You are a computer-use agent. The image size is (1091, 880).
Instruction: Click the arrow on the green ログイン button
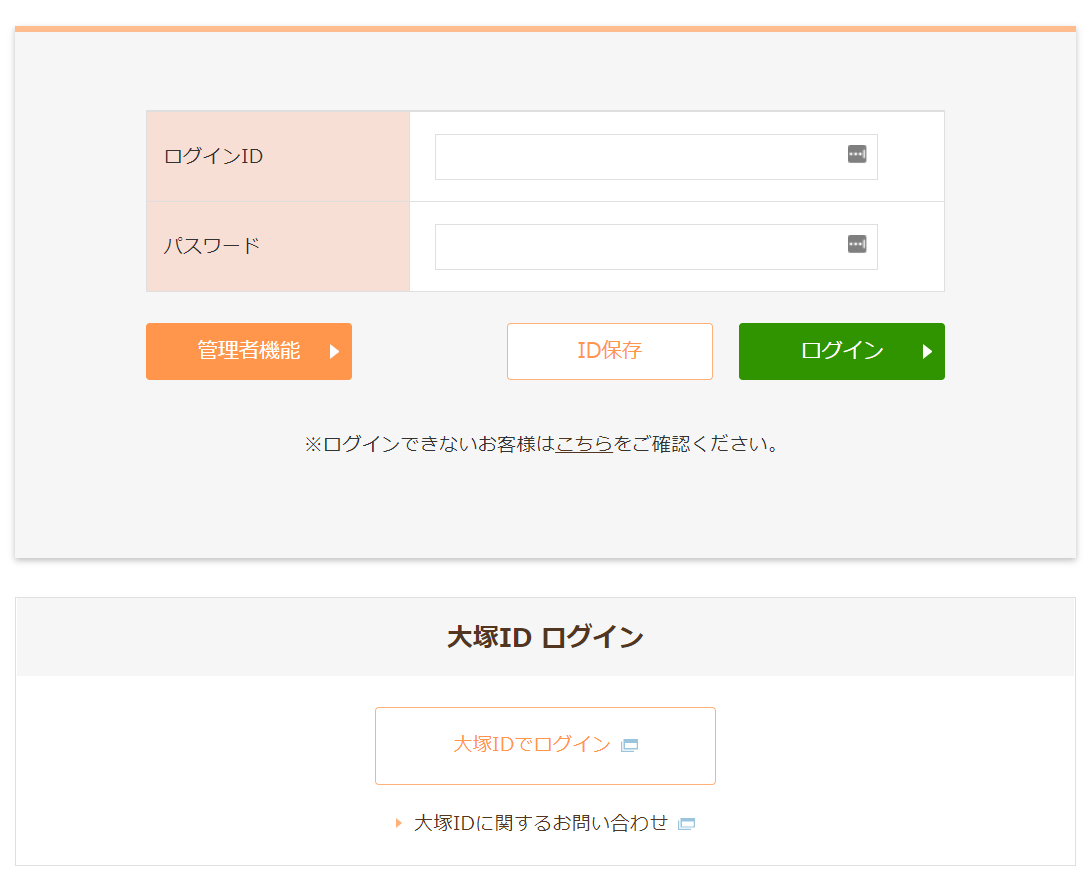tap(927, 351)
